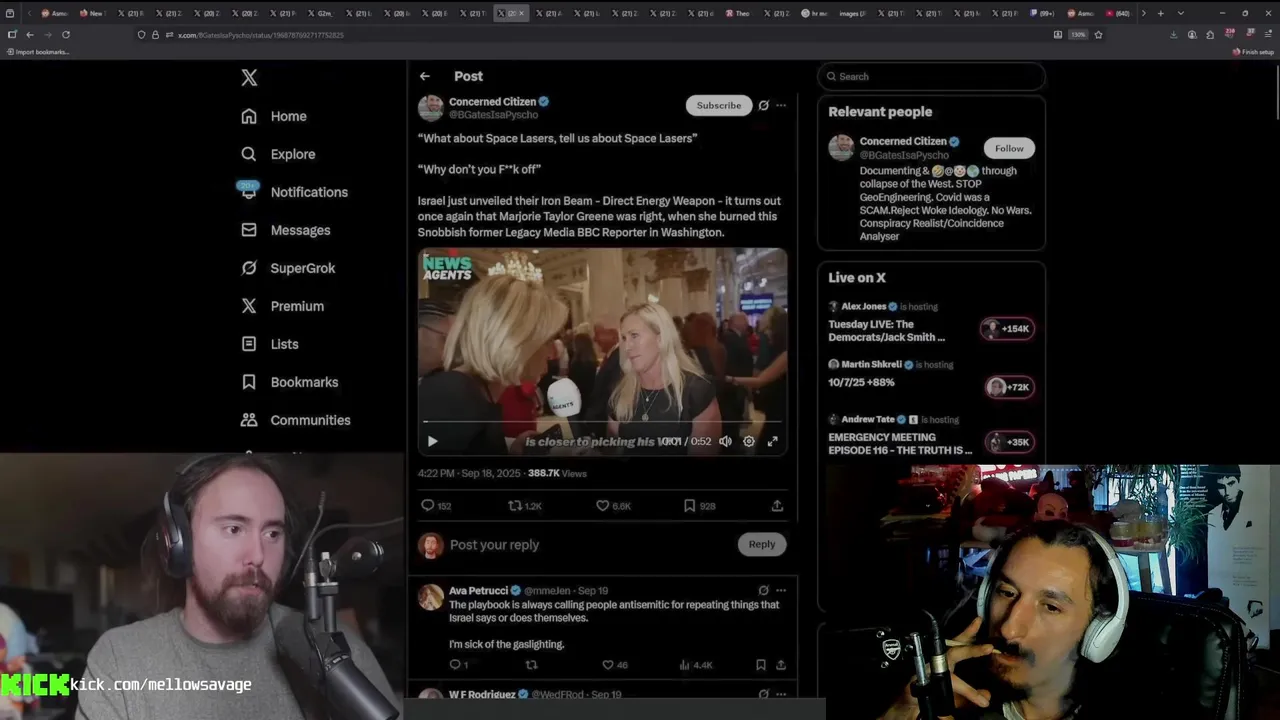Bookmark the post with 928 bookmarks
This screenshot has width=1280, height=720.
pos(699,506)
